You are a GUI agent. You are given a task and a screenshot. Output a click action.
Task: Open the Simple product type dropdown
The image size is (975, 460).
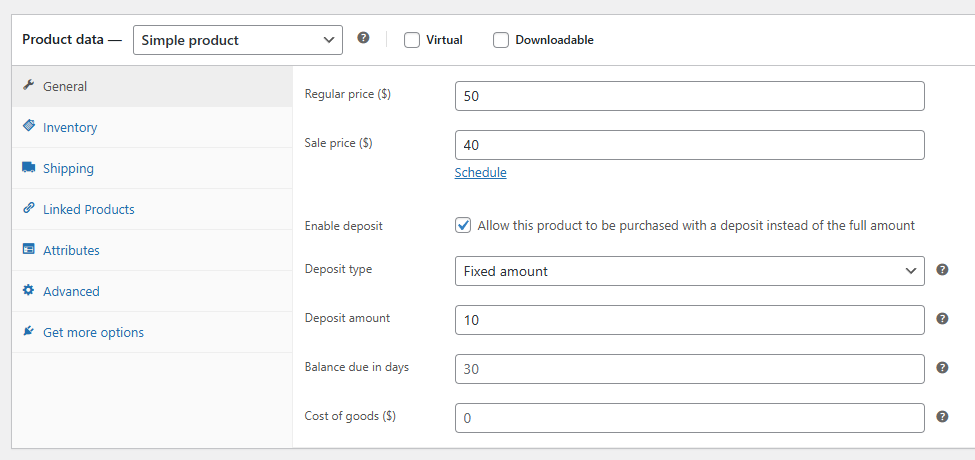click(x=238, y=40)
